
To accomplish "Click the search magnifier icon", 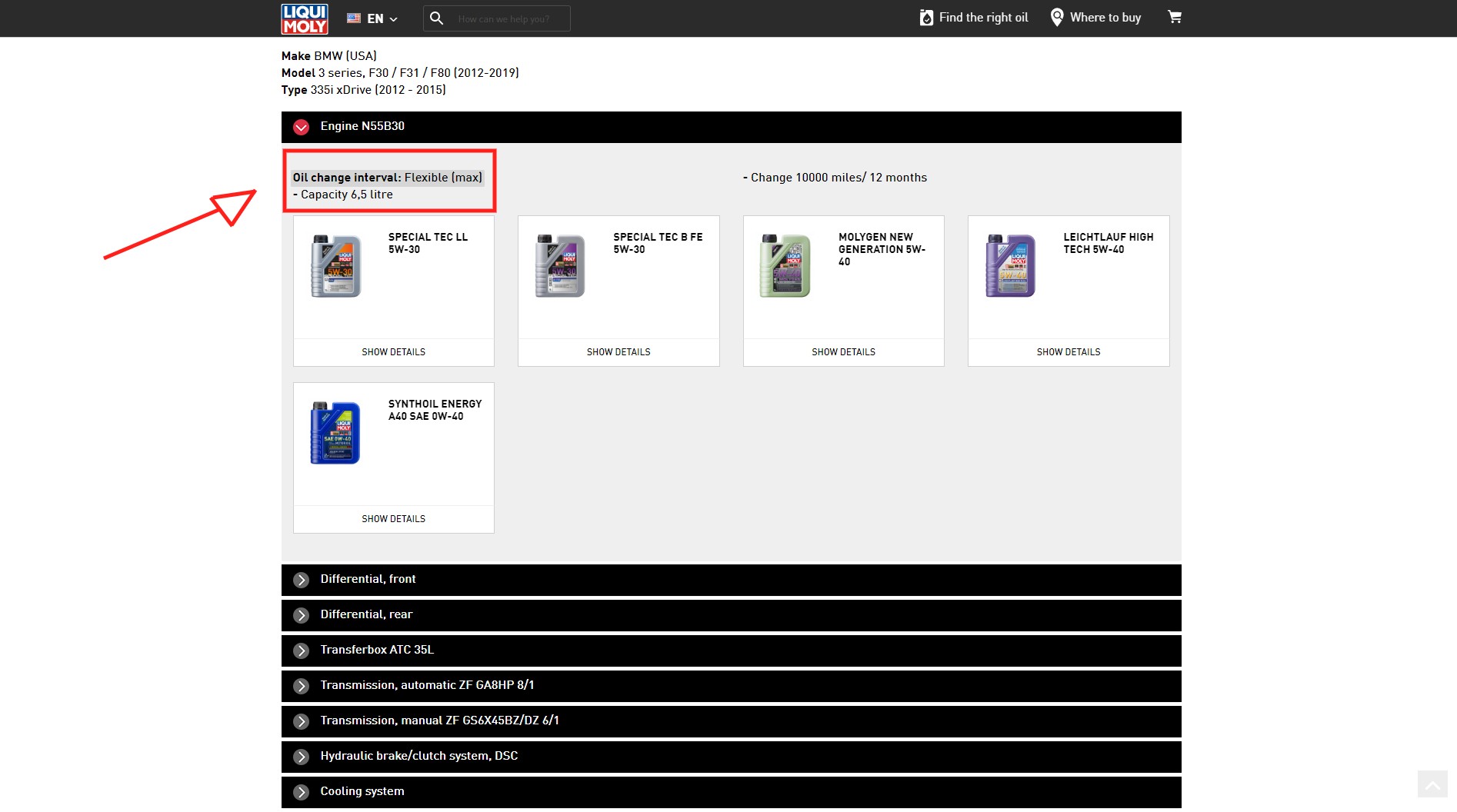I will (436, 18).
